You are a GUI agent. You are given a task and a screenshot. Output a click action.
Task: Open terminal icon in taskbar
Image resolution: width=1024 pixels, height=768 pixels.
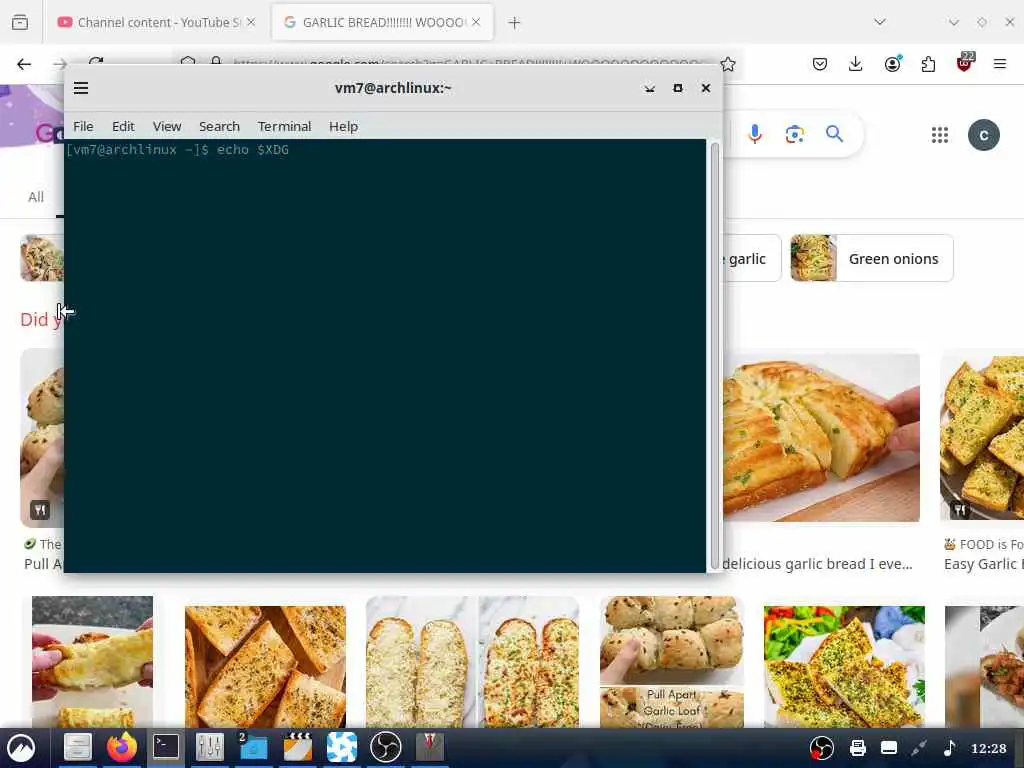166,746
